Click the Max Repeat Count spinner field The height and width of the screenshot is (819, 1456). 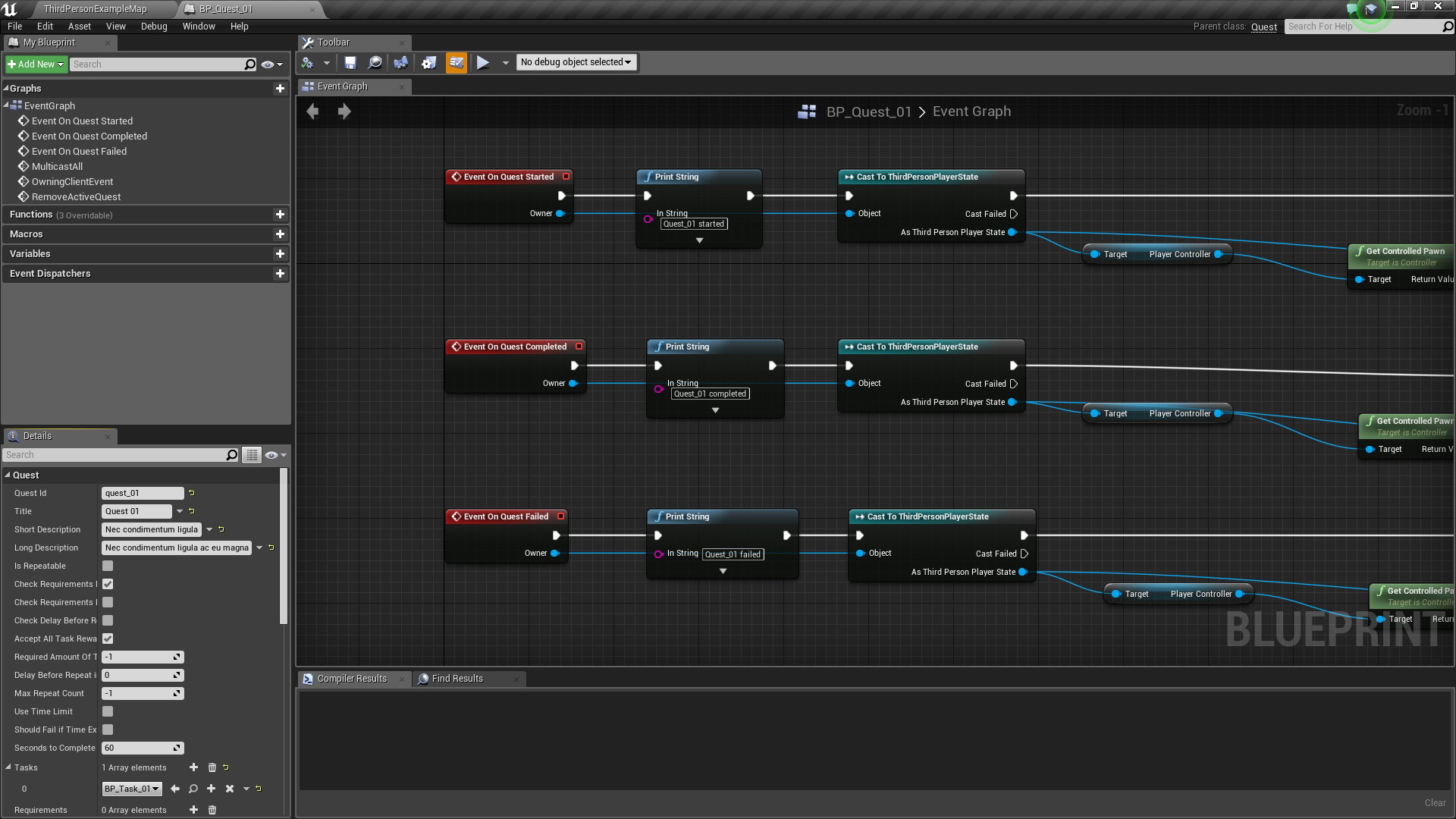point(143,693)
